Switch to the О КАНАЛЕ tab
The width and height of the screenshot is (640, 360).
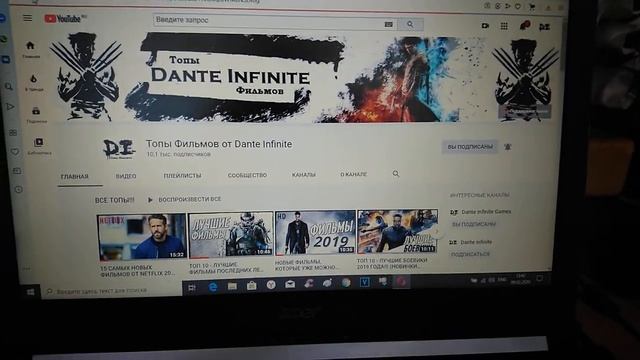353,174
